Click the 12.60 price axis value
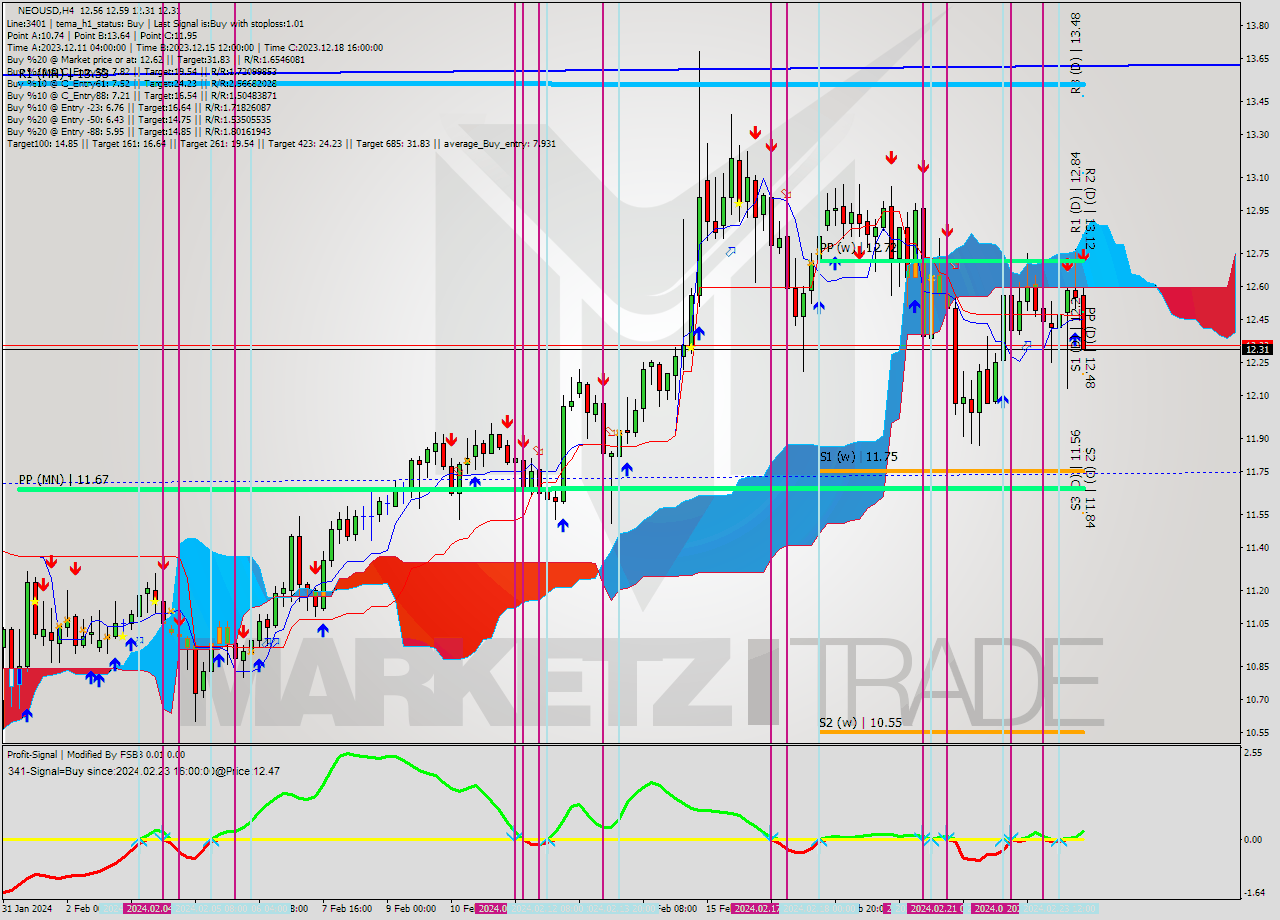This screenshot has width=1280, height=920. tap(1257, 287)
